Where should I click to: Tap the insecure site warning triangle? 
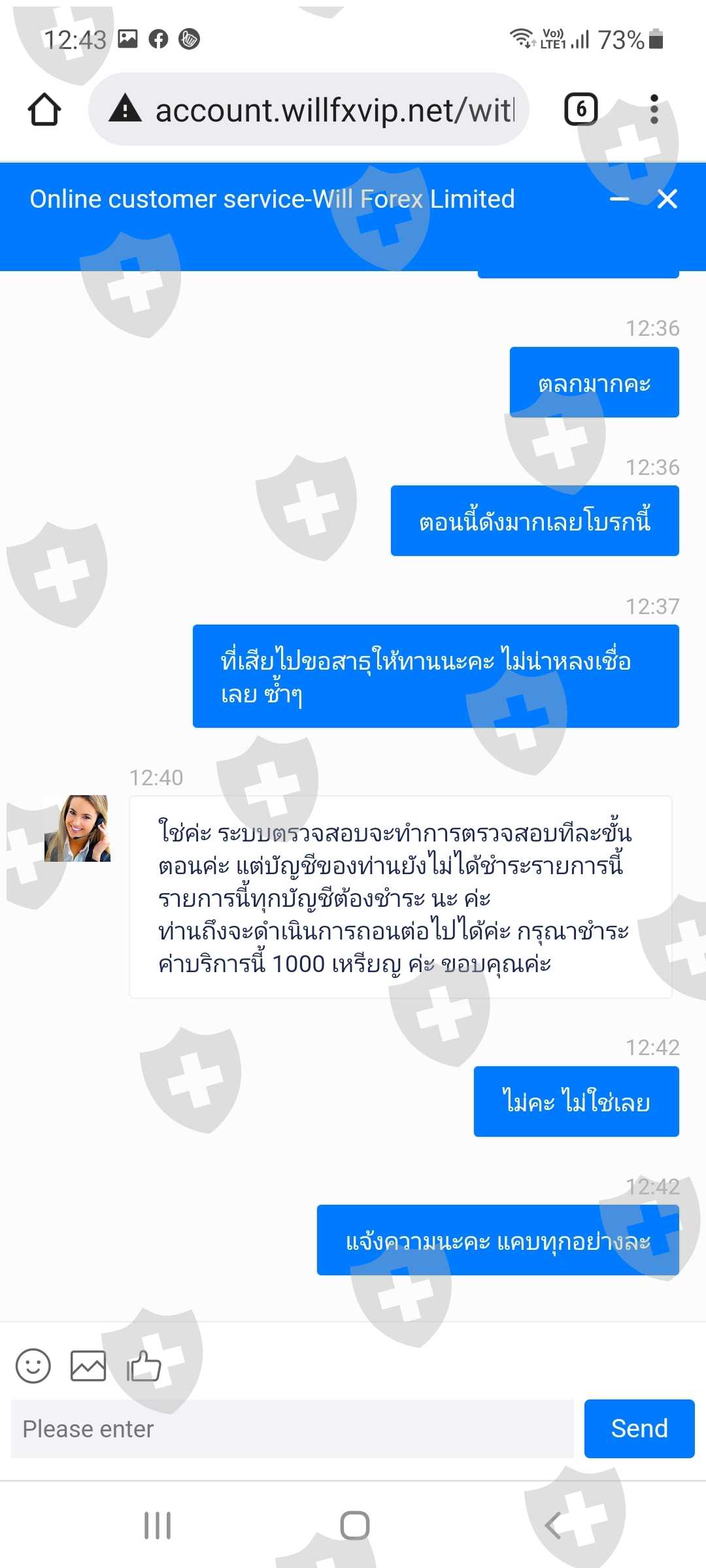126,108
